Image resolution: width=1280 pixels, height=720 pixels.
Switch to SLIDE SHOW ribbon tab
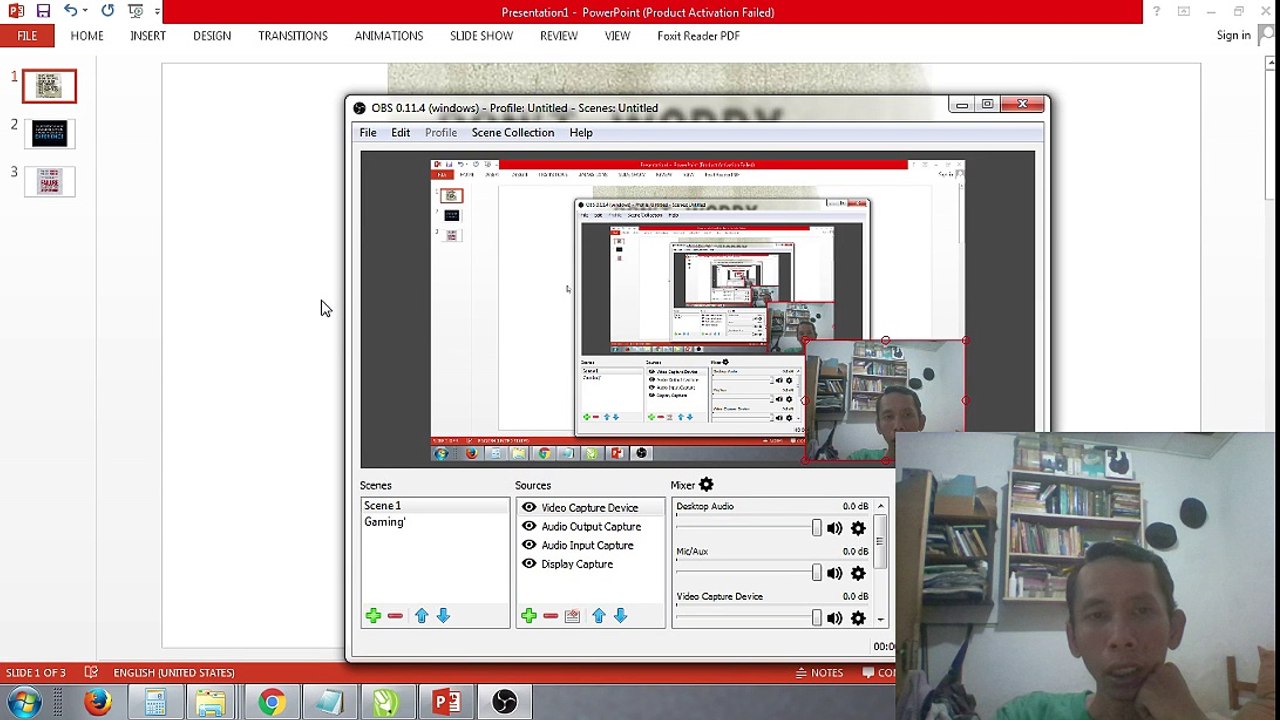pyautogui.click(x=481, y=36)
